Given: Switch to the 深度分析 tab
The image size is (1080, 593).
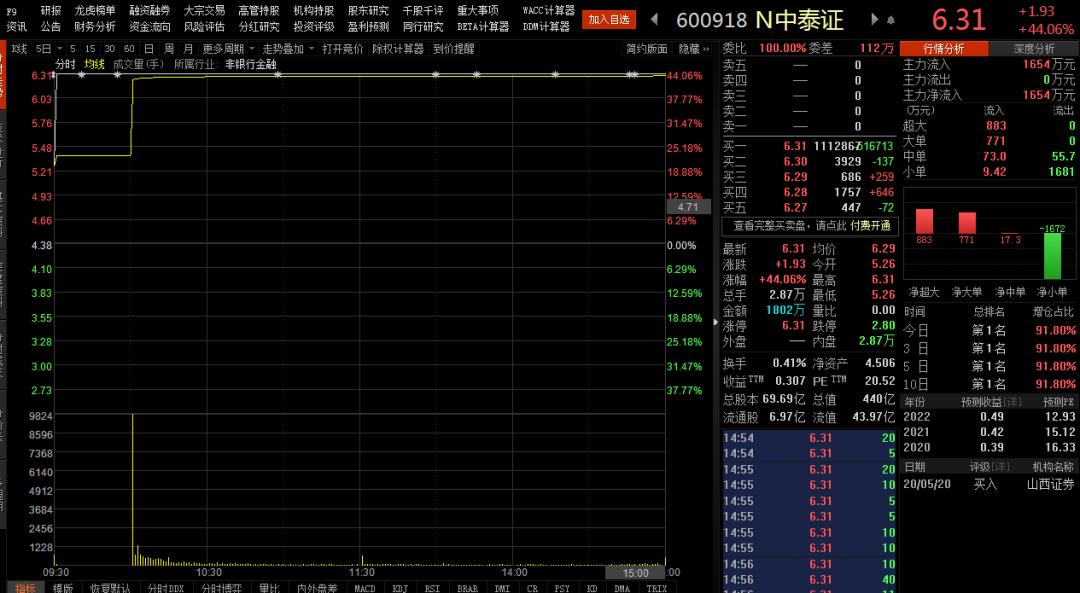Looking at the screenshot, I should (x=1034, y=47).
